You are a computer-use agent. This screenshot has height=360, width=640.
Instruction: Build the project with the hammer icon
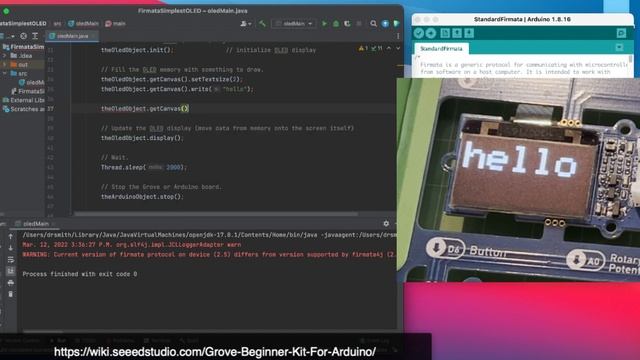[x=262, y=24]
